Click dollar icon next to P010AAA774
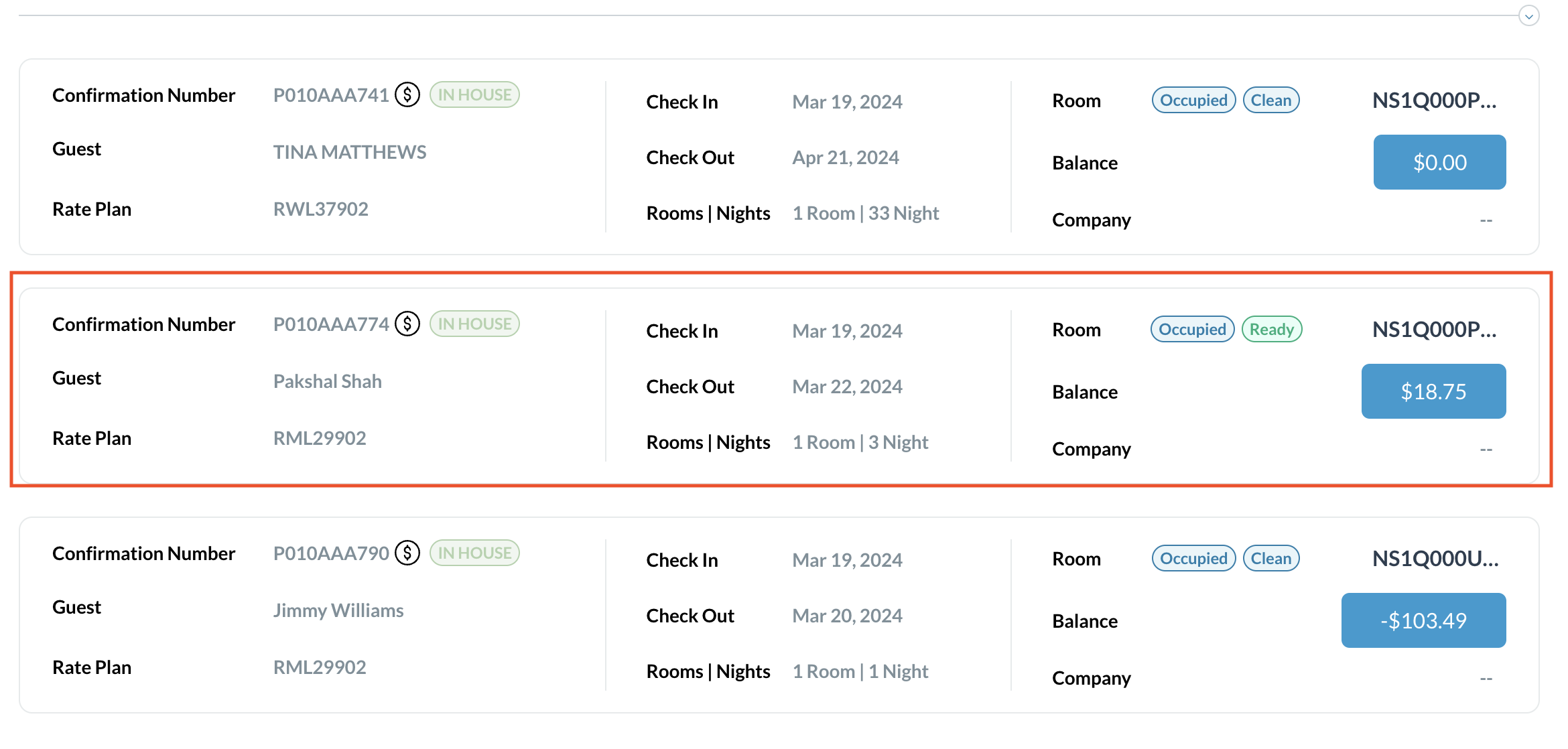Image resolution: width=1568 pixels, height=749 pixels. coord(407,324)
